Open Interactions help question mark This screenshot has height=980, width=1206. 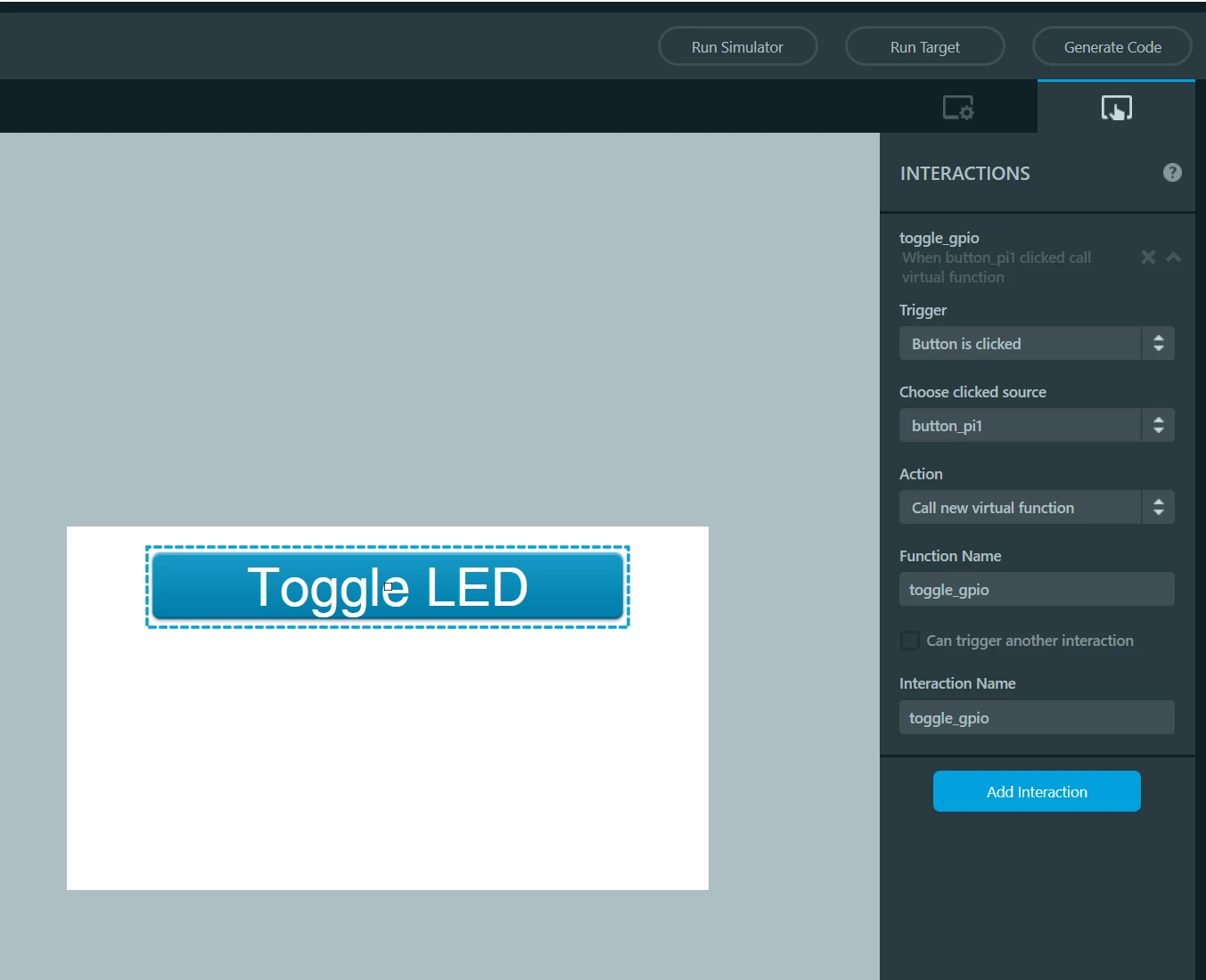point(1172,173)
